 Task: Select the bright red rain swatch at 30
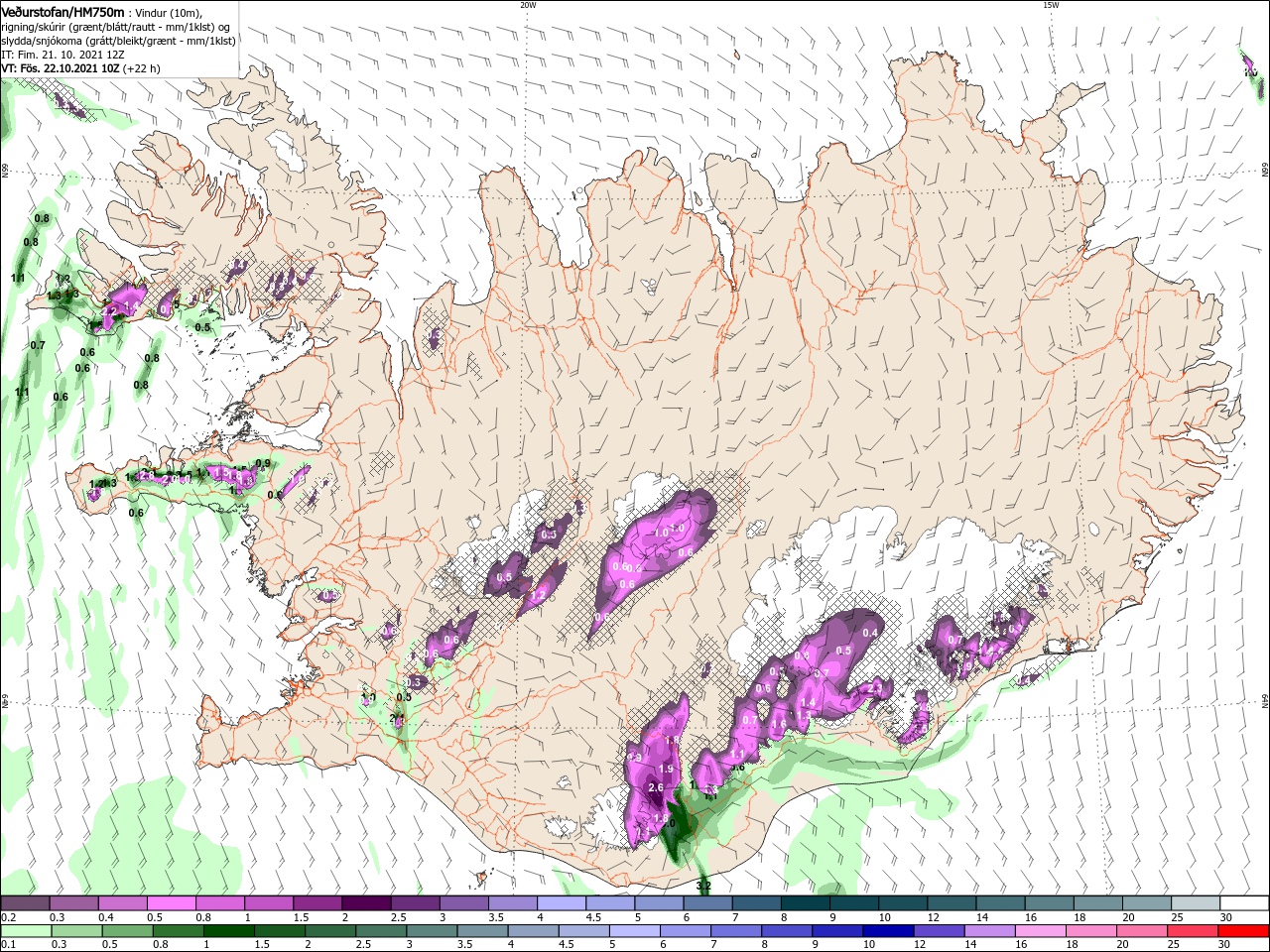pos(1245,931)
